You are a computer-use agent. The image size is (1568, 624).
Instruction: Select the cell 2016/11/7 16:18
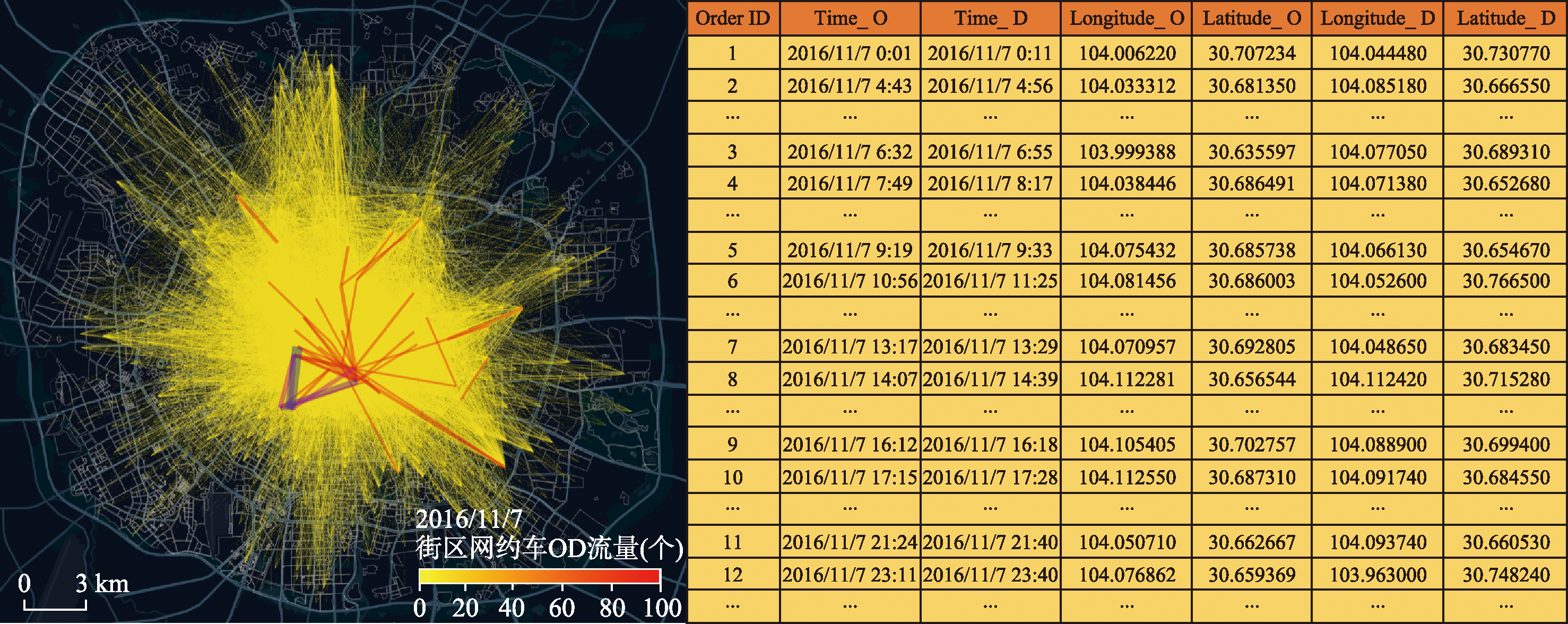pyautogui.click(x=990, y=445)
